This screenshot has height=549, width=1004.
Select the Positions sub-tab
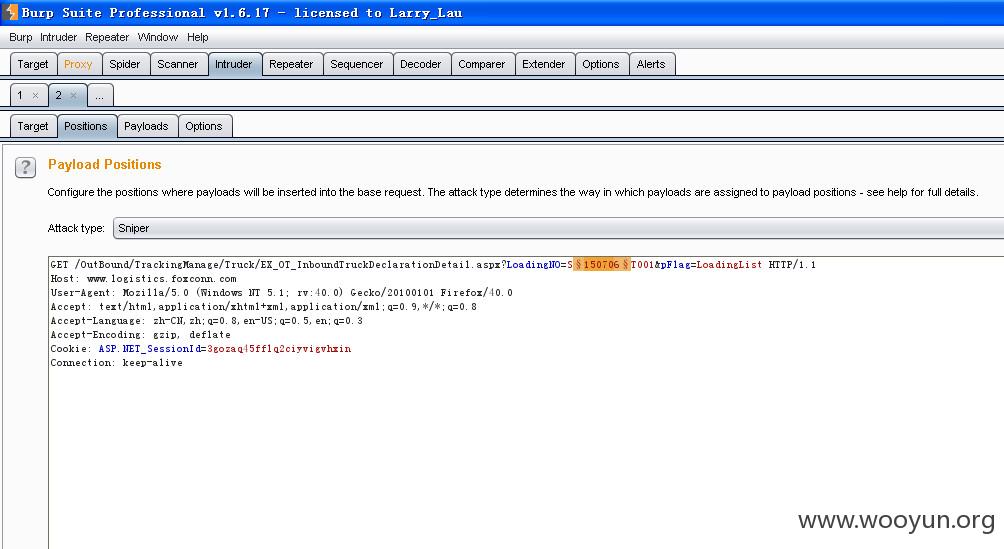[x=86, y=126]
